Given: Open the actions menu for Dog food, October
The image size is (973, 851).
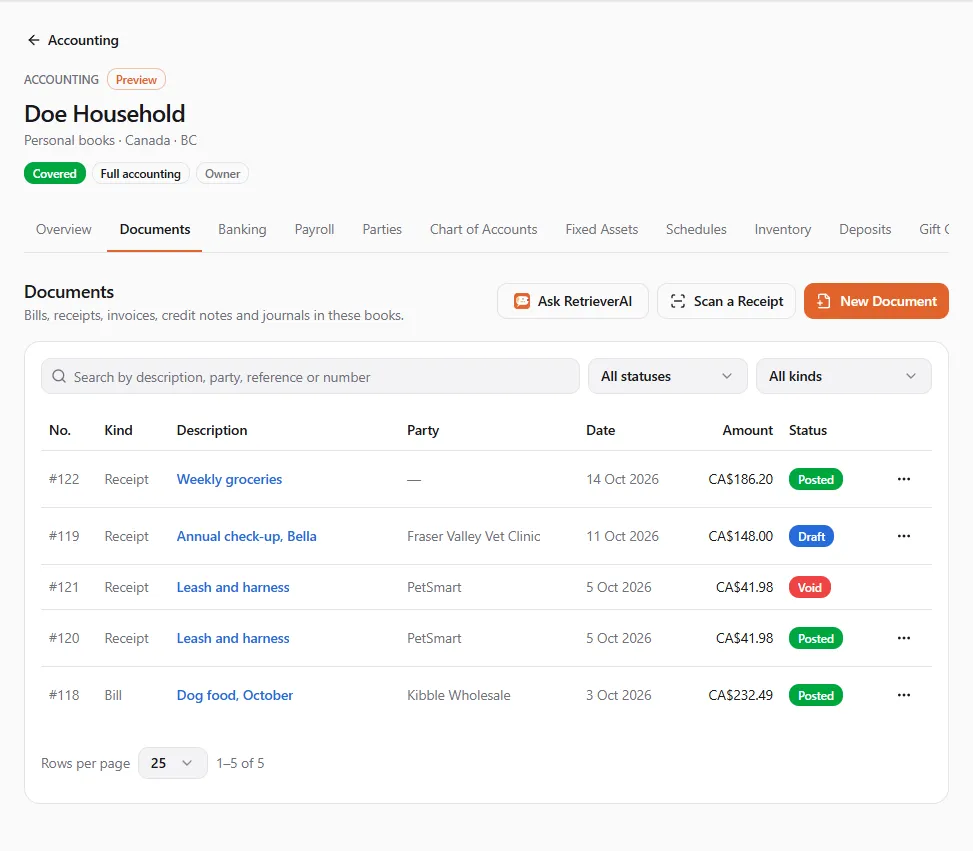Looking at the screenshot, I should (x=904, y=695).
